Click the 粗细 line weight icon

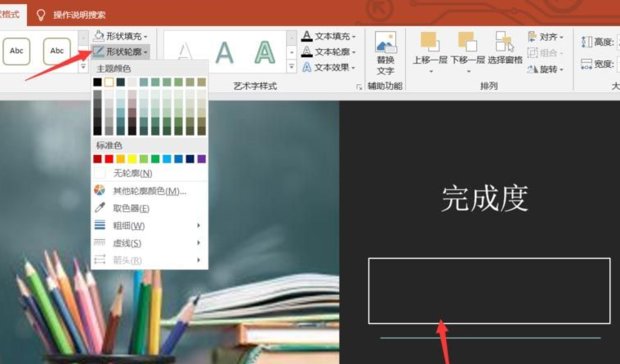[100, 225]
